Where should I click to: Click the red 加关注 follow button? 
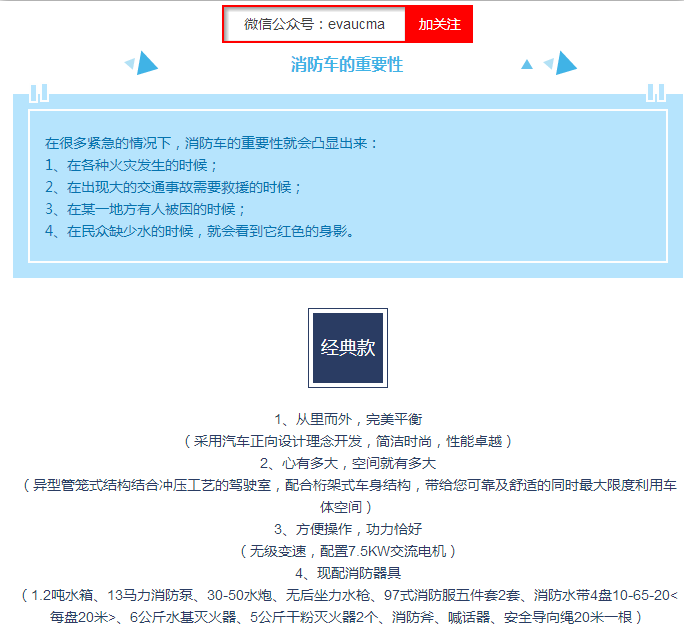(x=439, y=24)
